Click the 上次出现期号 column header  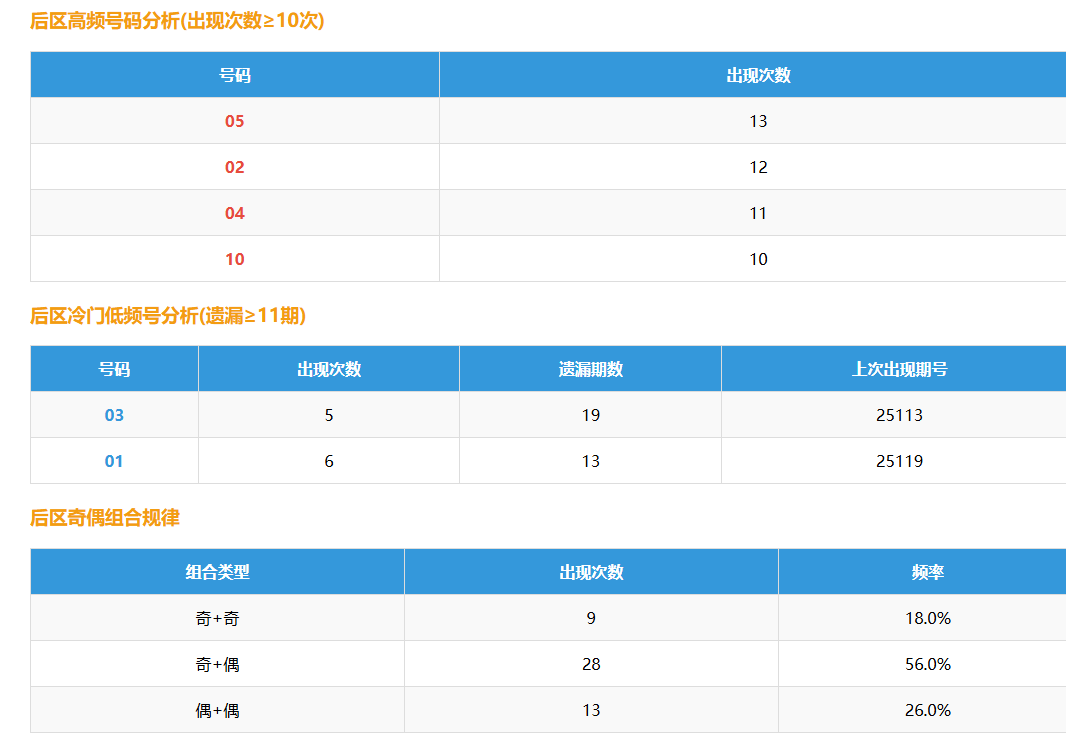pos(899,369)
